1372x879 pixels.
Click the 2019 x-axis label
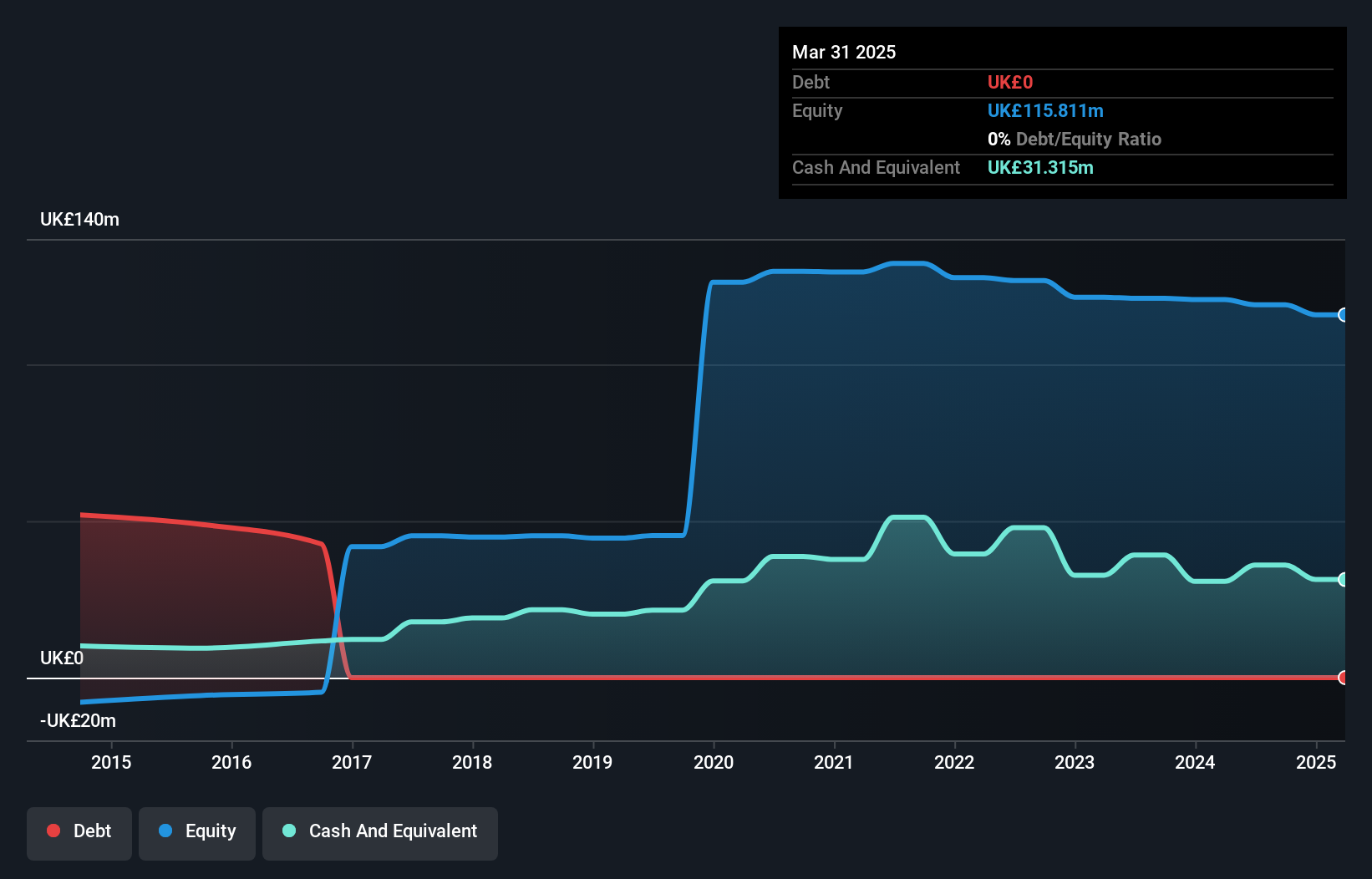[x=592, y=762]
